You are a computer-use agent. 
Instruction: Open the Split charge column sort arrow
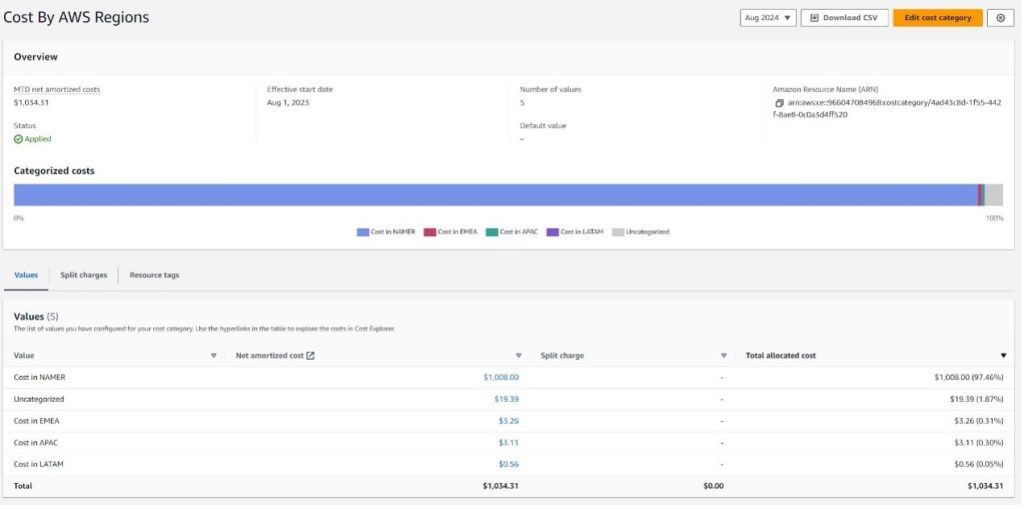click(x=724, y=355)
